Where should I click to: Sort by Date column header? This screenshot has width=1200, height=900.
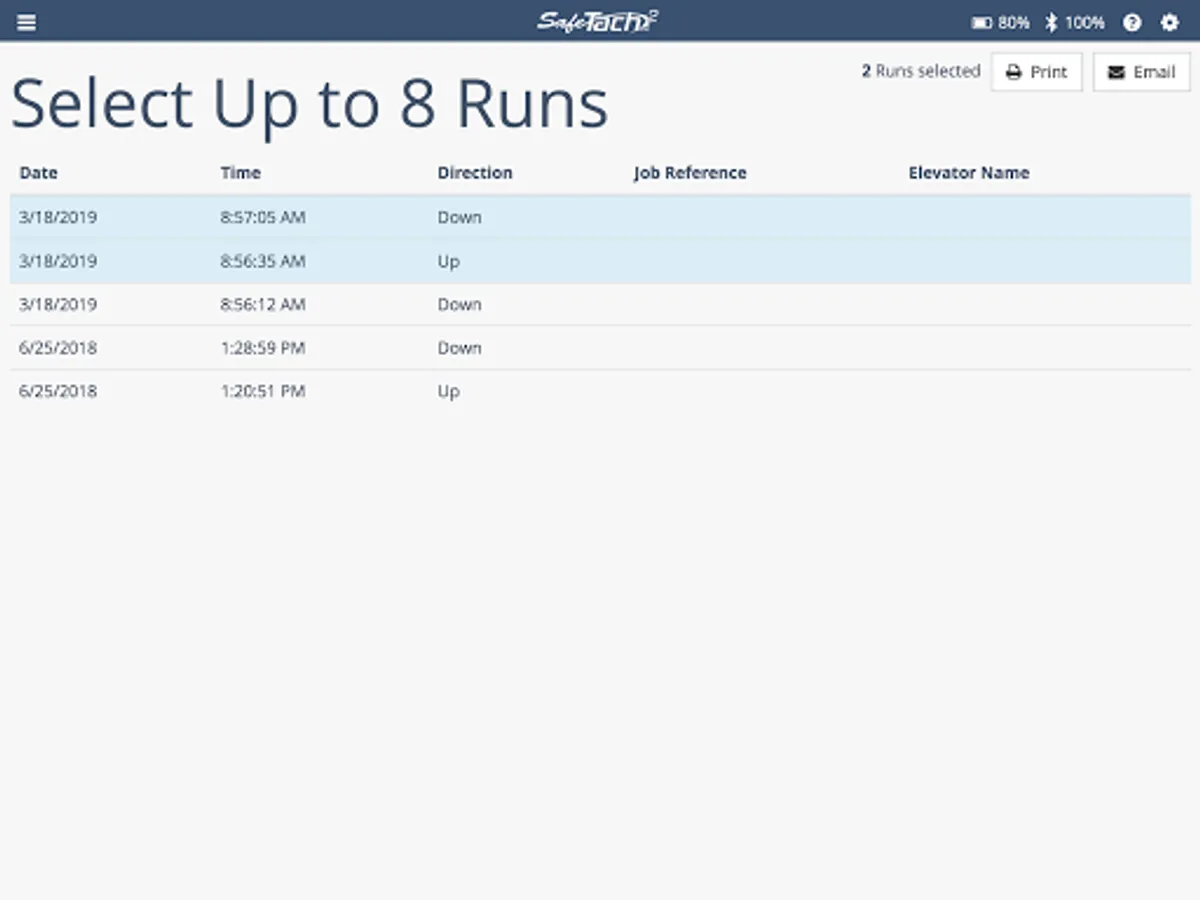point(39,172)
